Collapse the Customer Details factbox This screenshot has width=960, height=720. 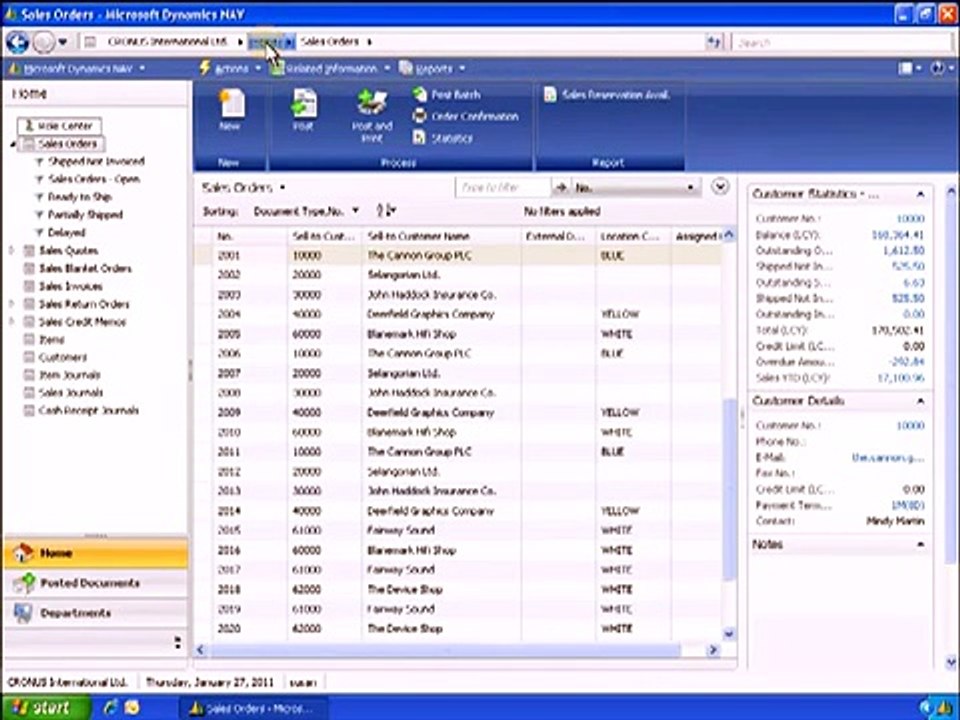[920, 401]
